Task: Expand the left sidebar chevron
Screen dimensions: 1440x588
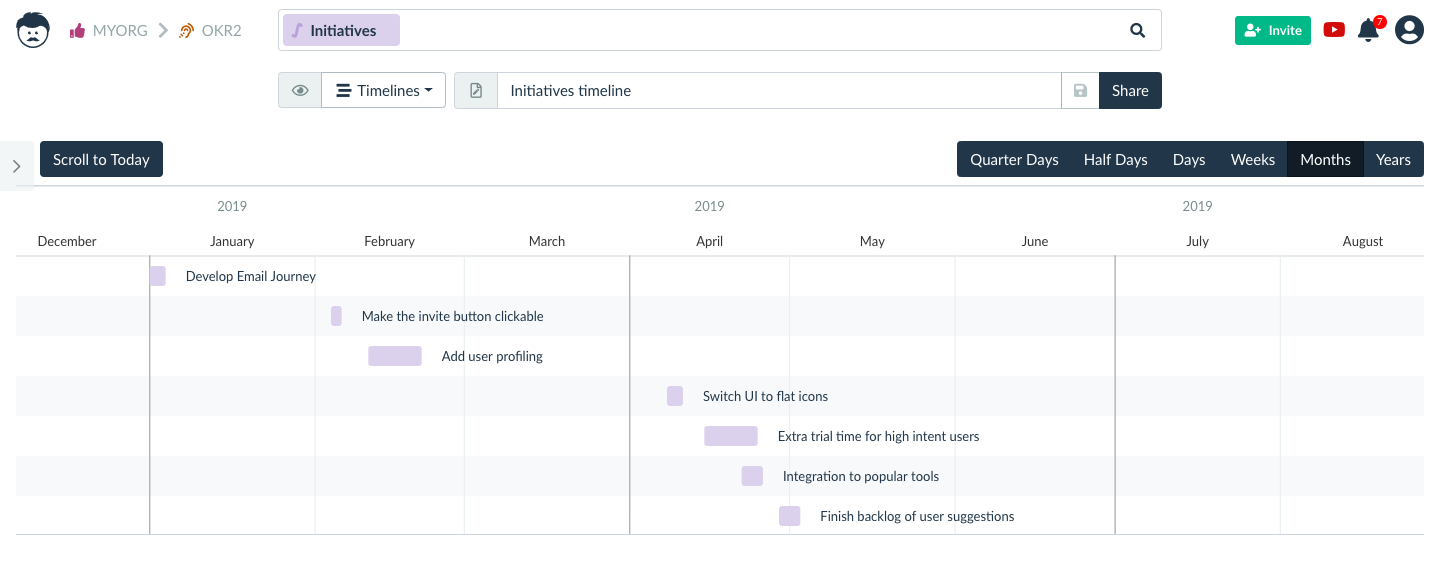Action: tap(17, 167)
